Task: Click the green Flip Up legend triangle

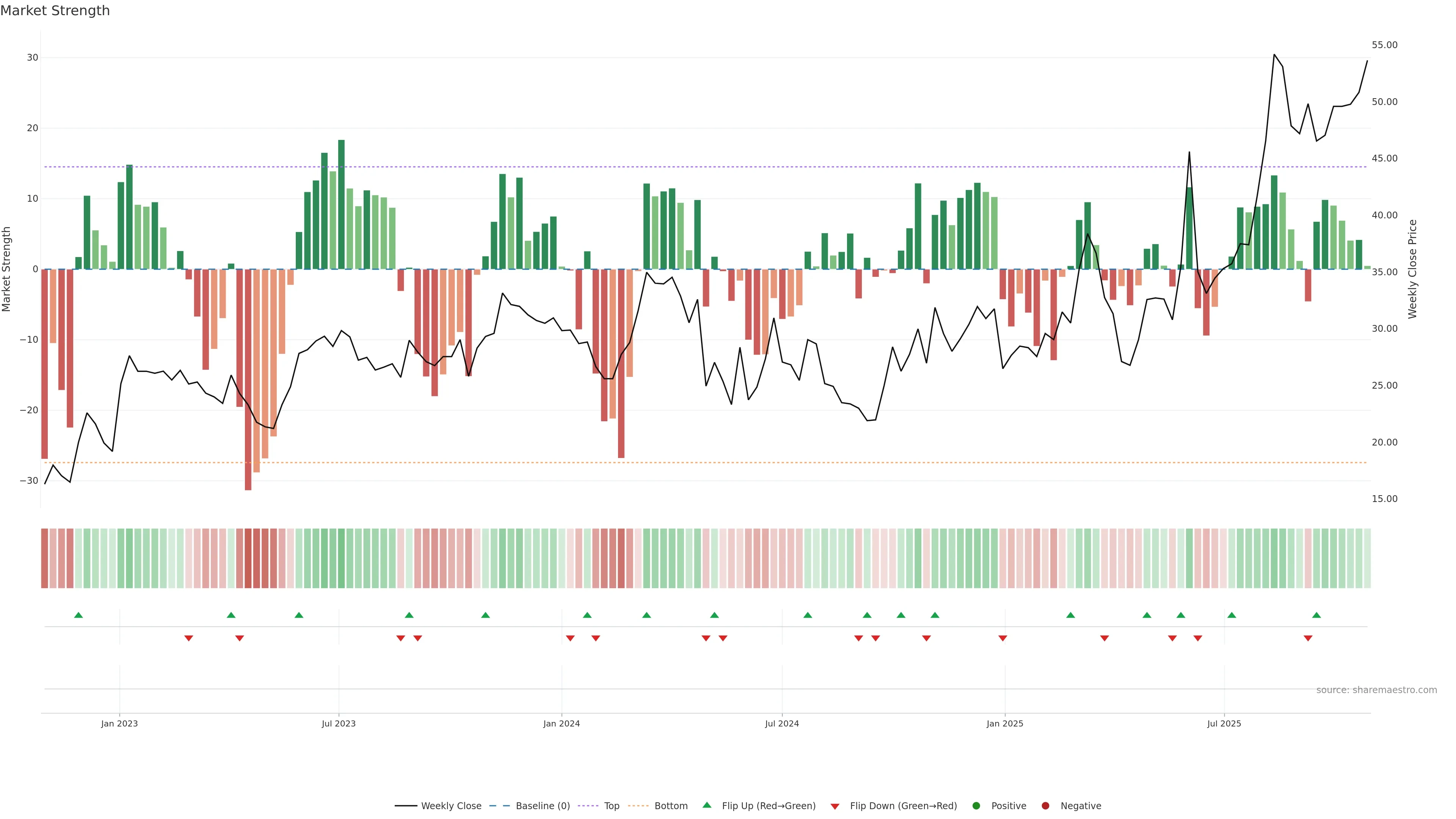Action: [x=706, y=805]
